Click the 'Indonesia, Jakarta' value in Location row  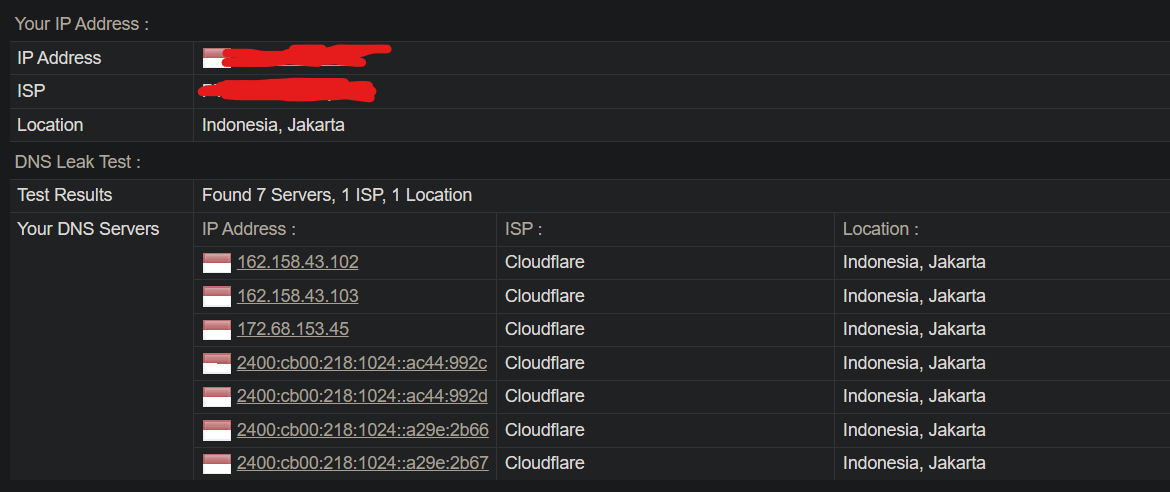pyautogui.click(x=273, y=125)
